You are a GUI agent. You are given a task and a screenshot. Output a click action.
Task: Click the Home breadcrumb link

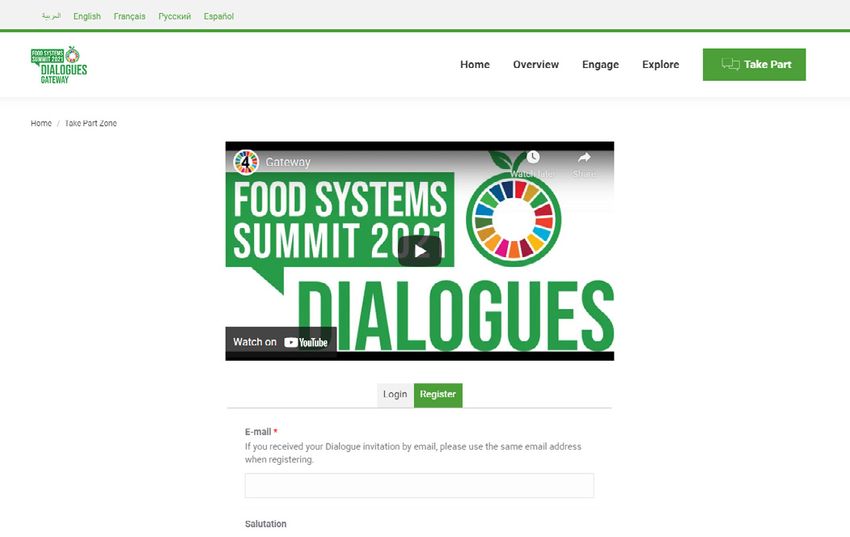41,123
